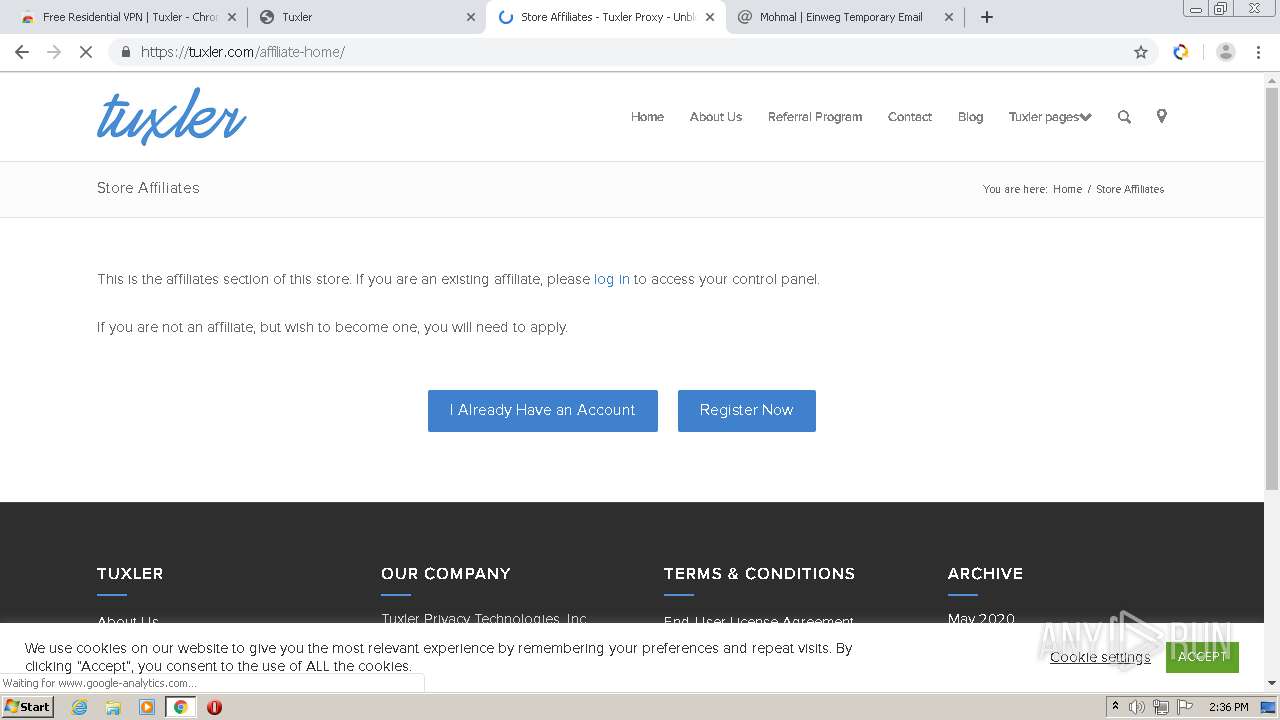Open Chrome three-dot menu
Image resolution: width=1280 pixels, height=720 pixels.
click(x=1259, y=52)
